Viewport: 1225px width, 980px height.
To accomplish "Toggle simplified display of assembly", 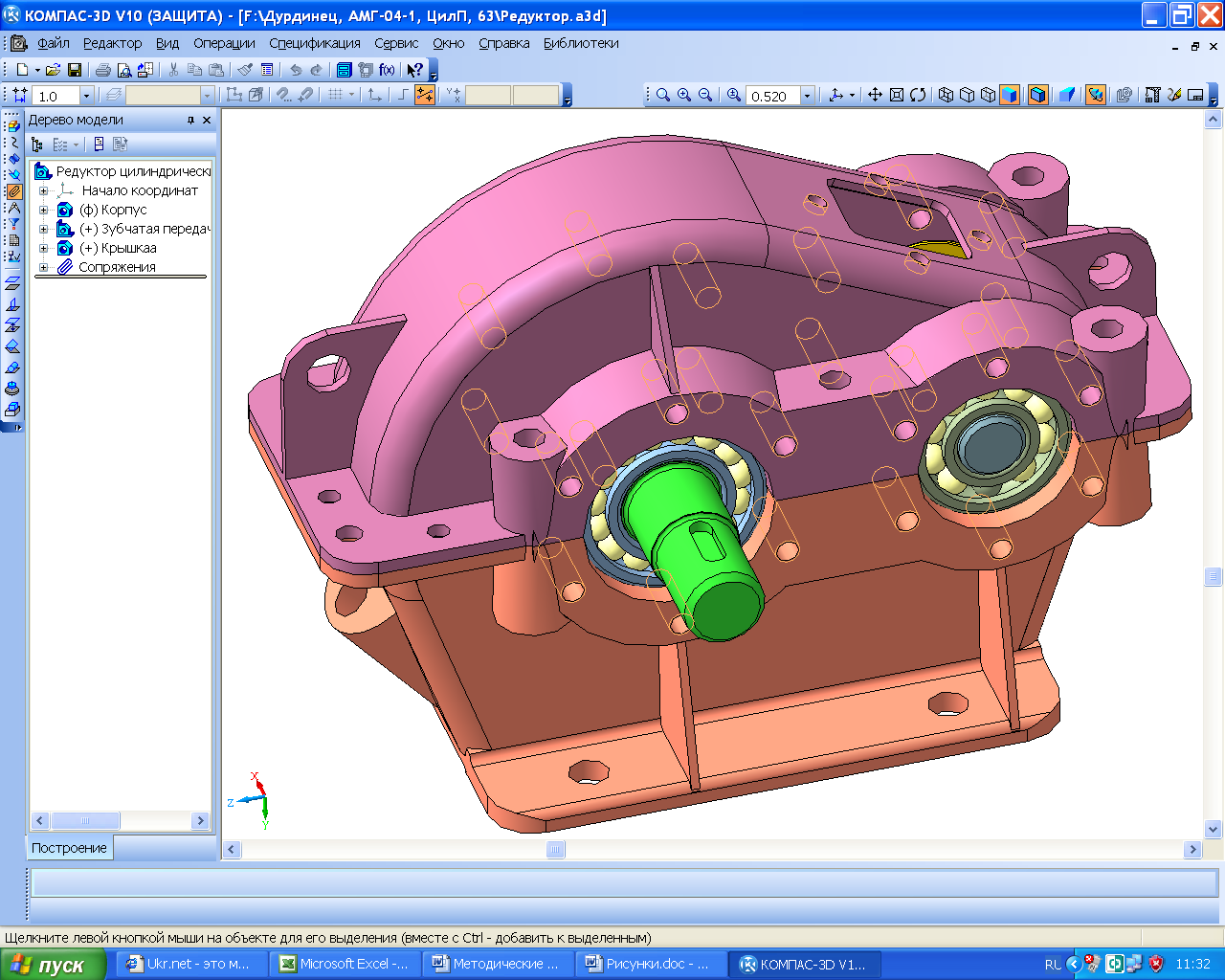I will point(1096,96).
